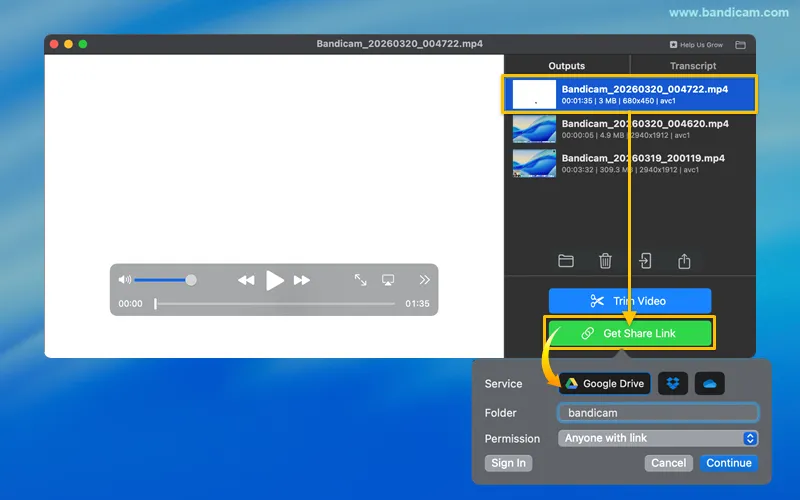
Task: Click the Sign In button
Action: (508, 463)
